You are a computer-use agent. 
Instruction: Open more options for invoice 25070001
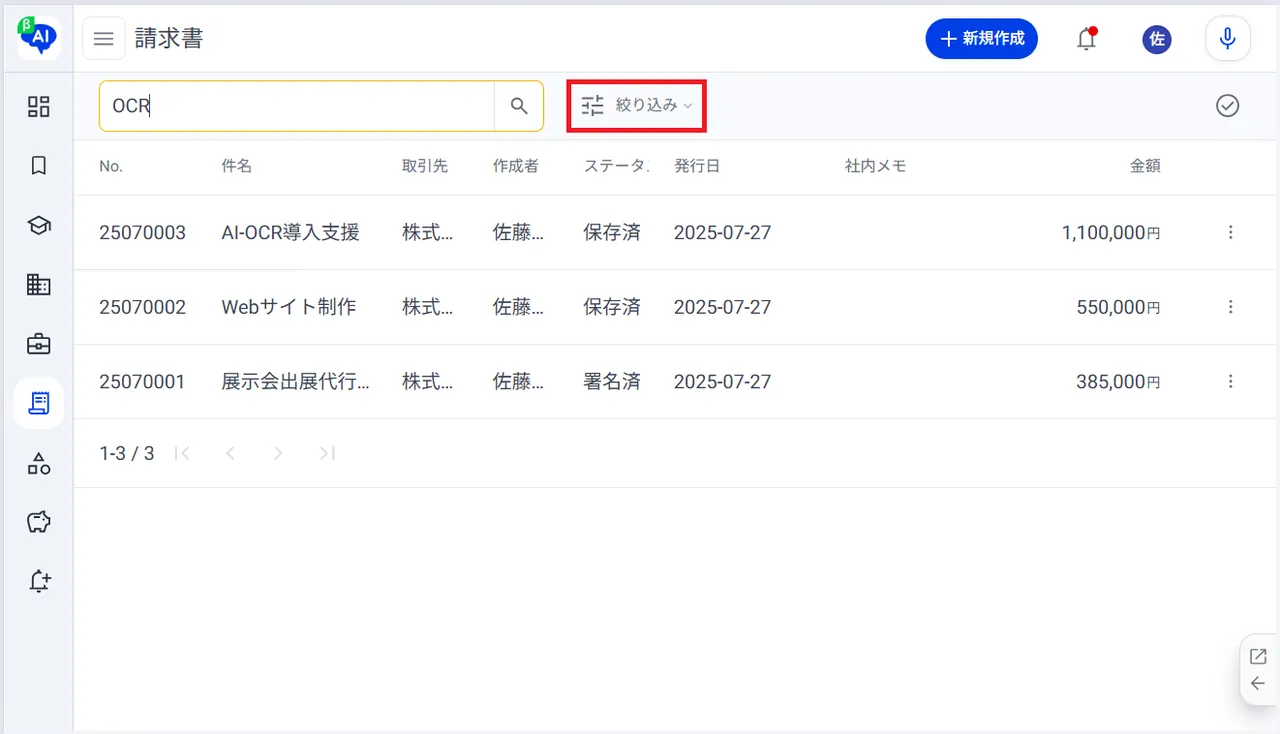[1231, 381]
